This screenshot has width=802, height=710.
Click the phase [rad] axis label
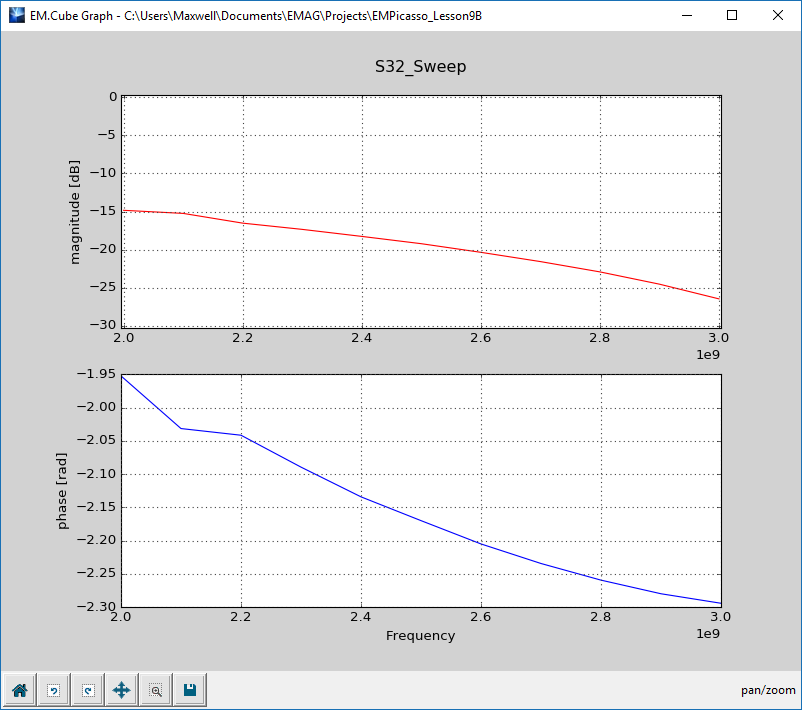click(x=62, y=491)
